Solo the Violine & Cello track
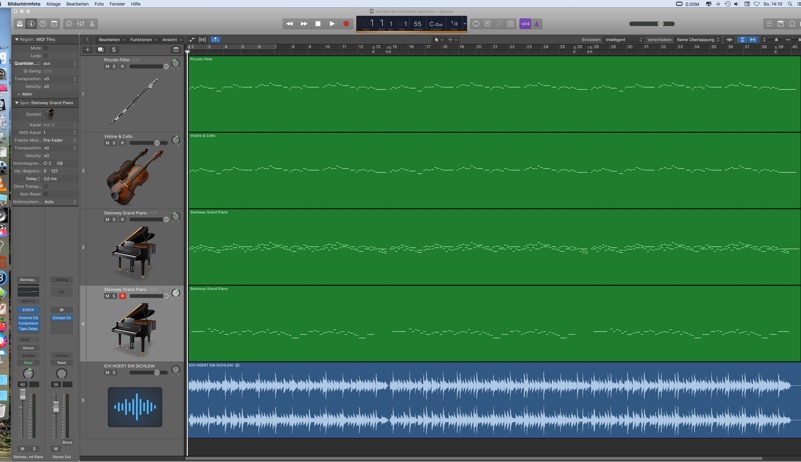 point(114,143)
